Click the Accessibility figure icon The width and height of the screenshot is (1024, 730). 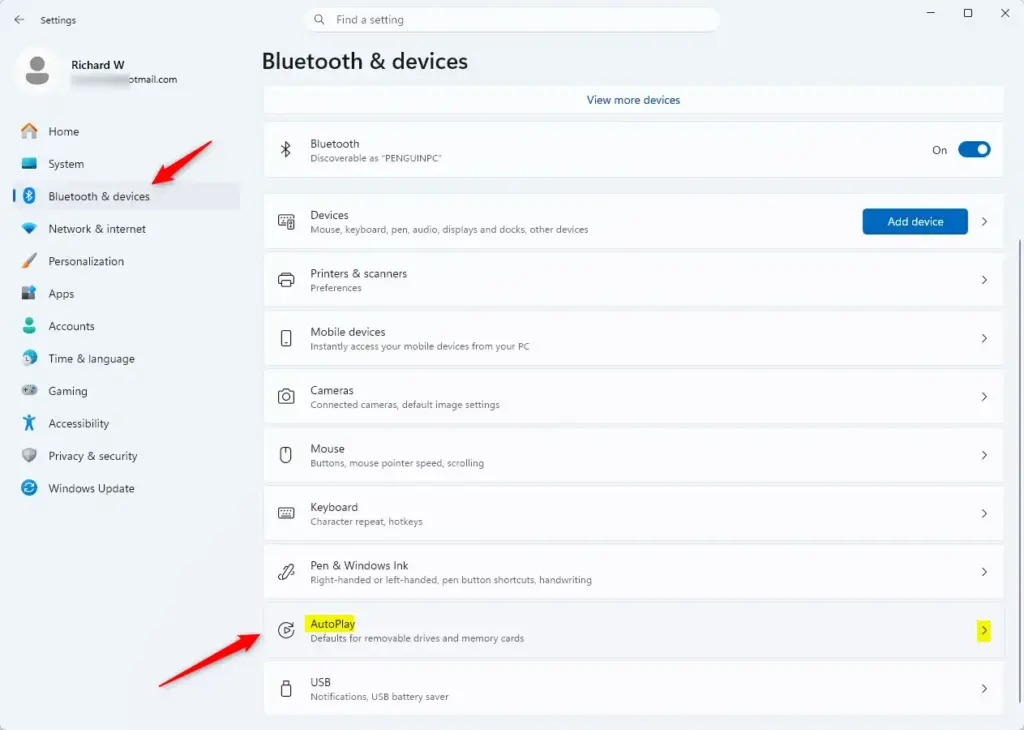point(29,423)
